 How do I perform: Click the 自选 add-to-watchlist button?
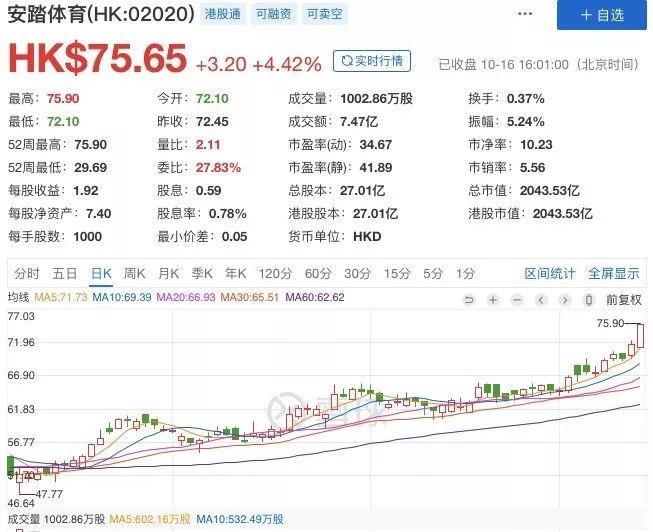pyautogui.click(x=601, y=15)
